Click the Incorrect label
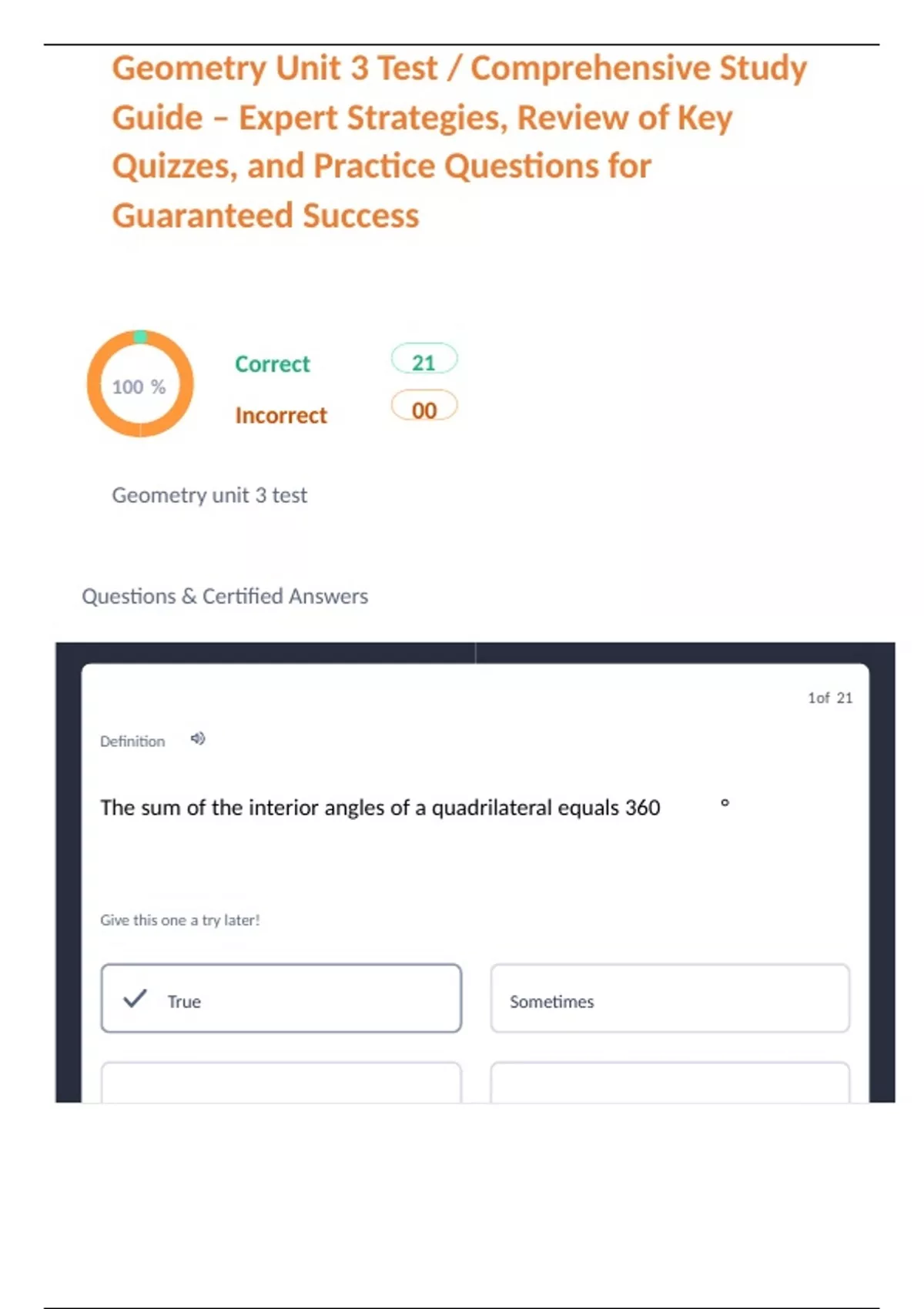The height and width of the screenshot is (1309, 924). coord(281,415)
